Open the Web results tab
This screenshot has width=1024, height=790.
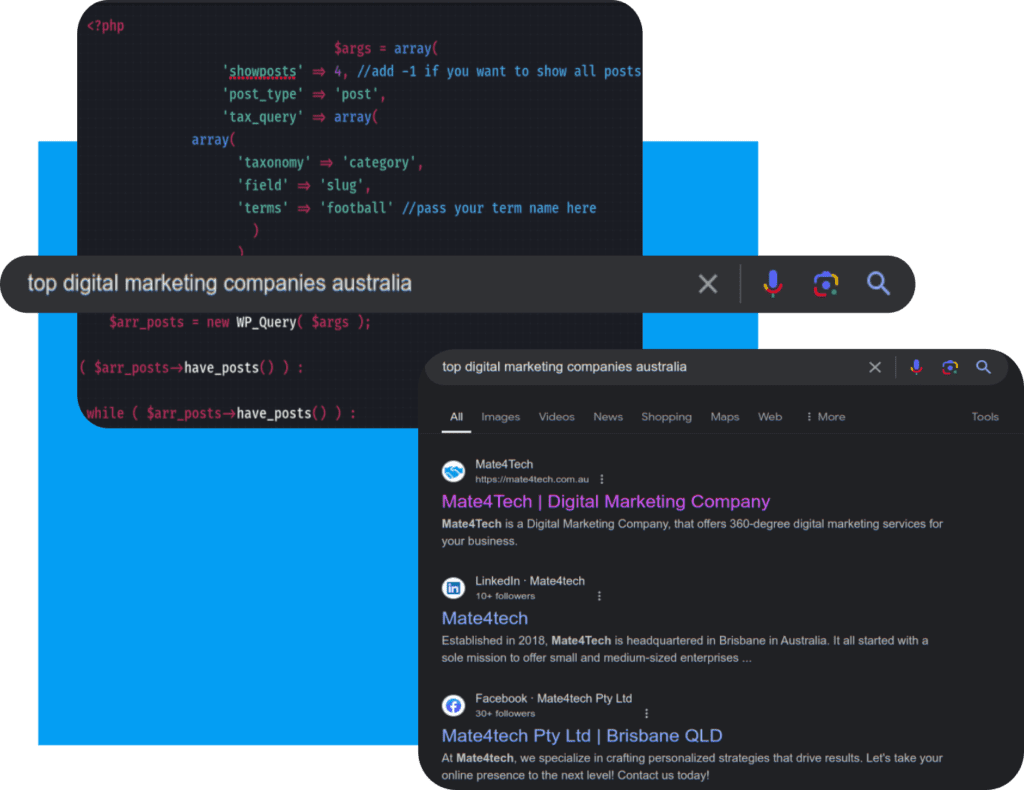[x=770, y=417]
